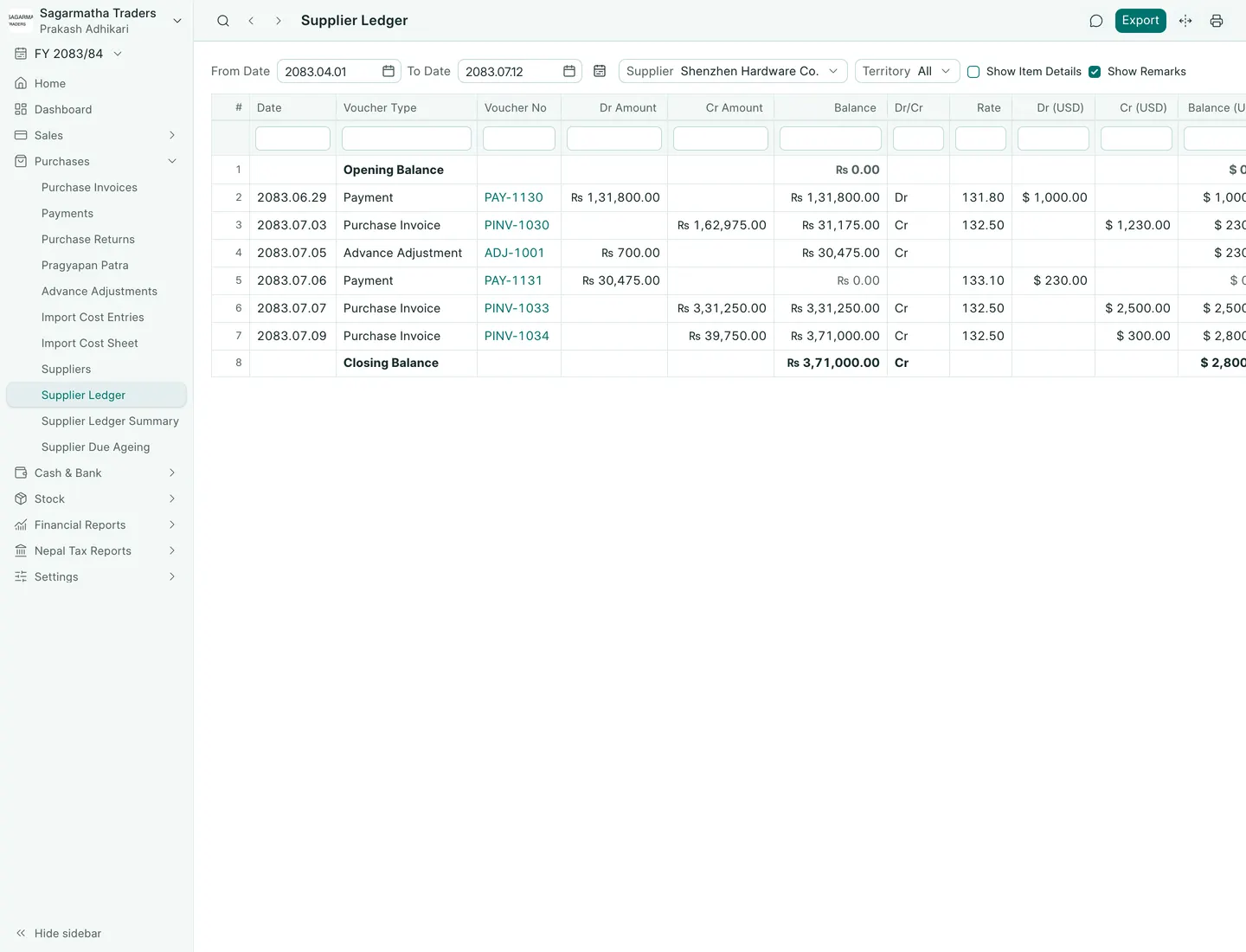Open voucher PAY-1131 link
Screen dimensions: 1246x952
[513, 280]
